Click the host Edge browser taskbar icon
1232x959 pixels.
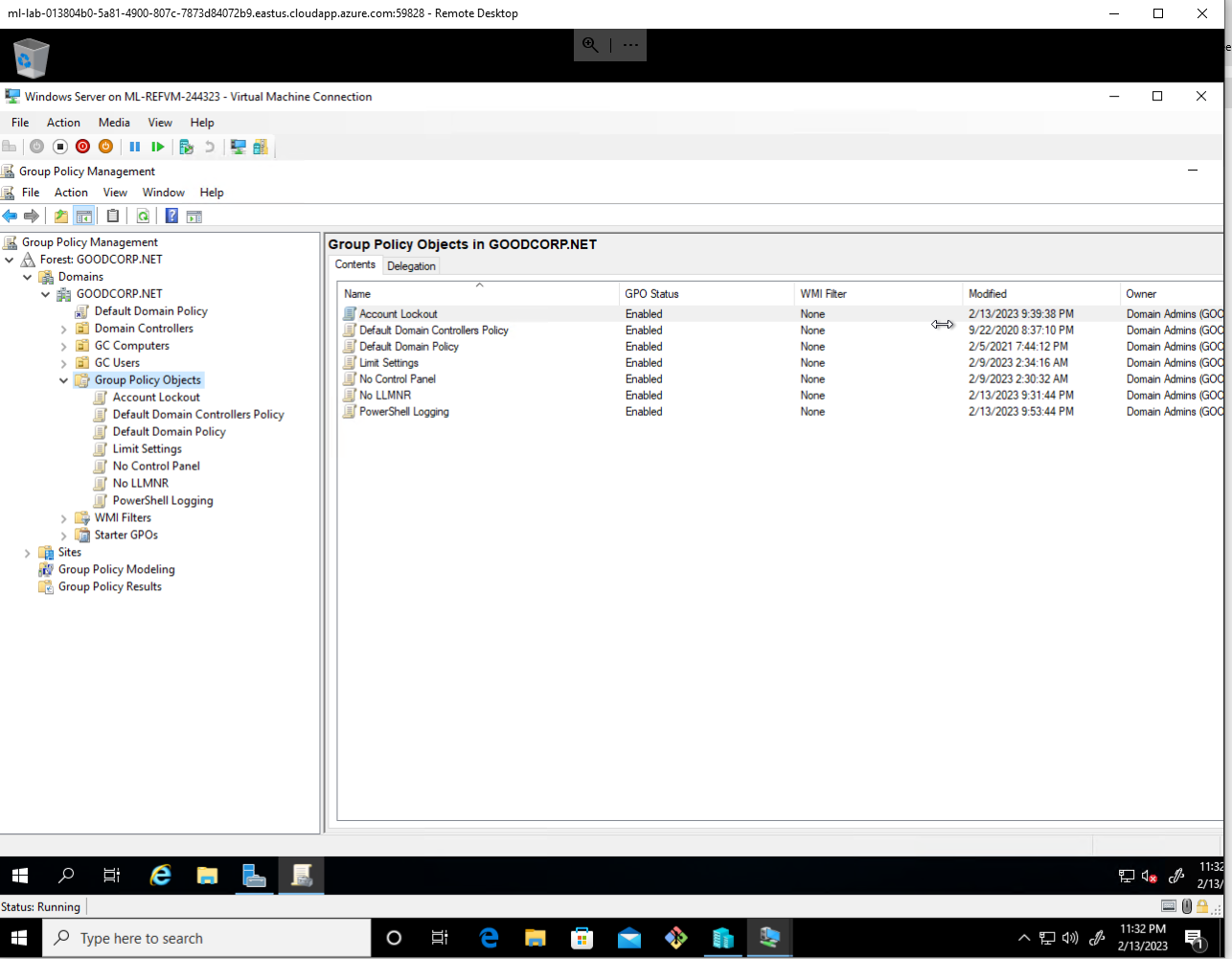[x=489, y=938]
